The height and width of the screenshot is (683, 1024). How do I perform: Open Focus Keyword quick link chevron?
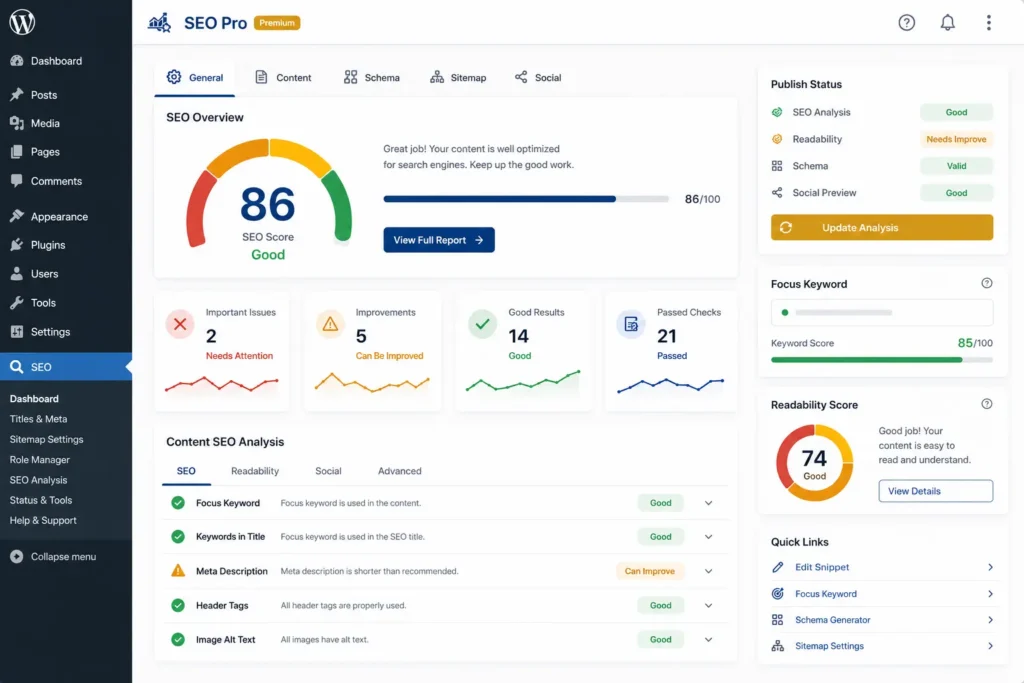(991, 594)
